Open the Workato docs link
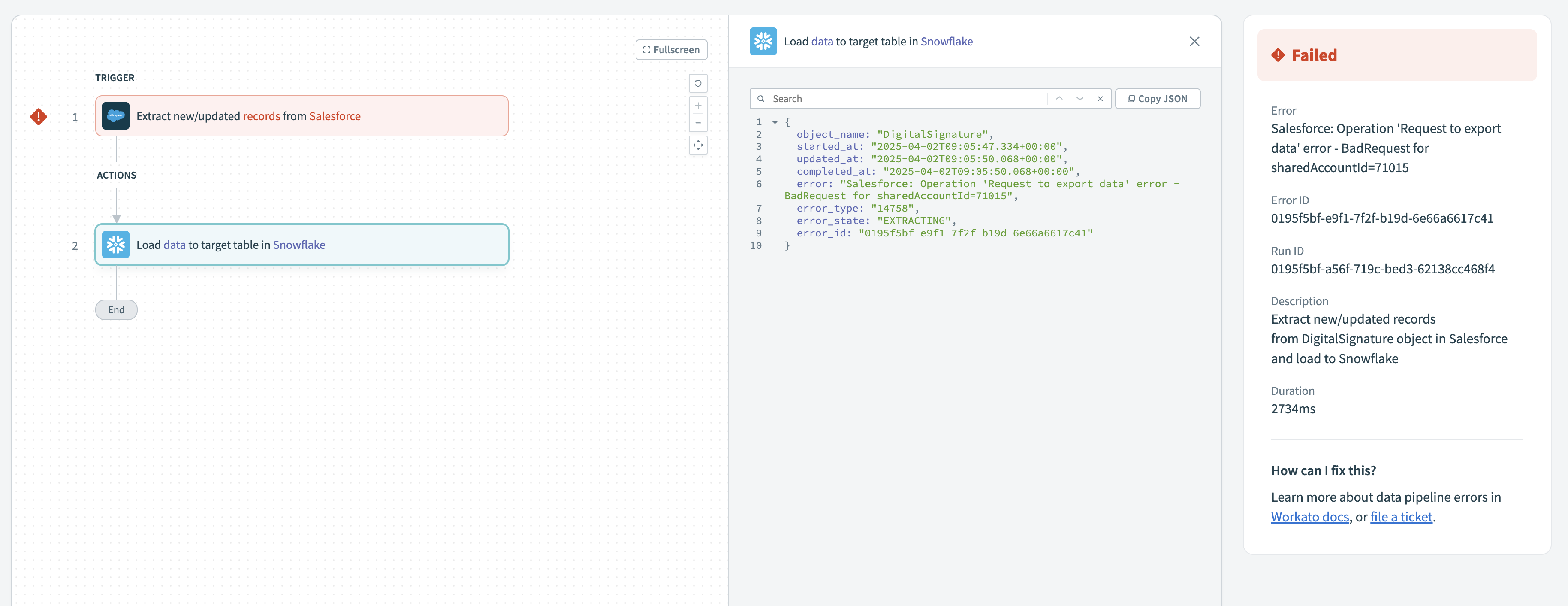 1309,517
